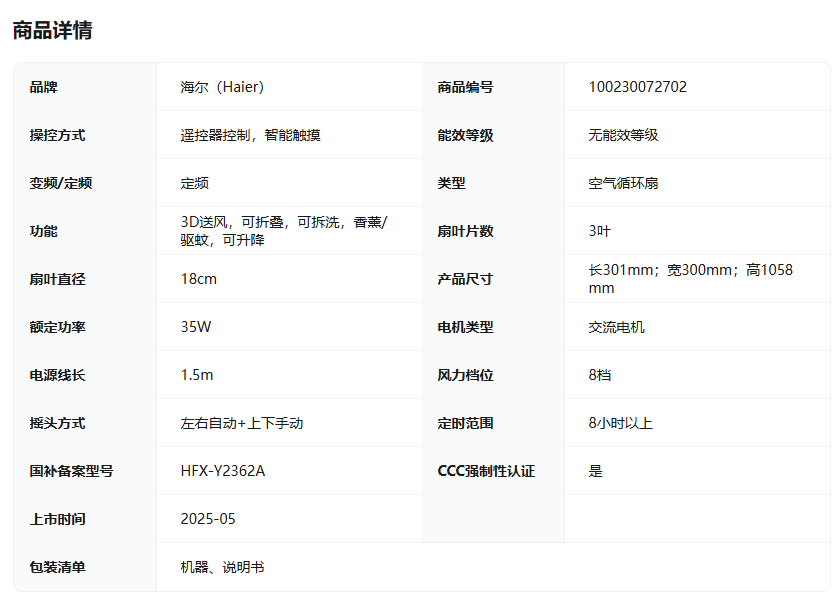This screenshot has width=837, height=614.
Task: Click the brand value 海尔（Haier）
Action: [222, 87]
